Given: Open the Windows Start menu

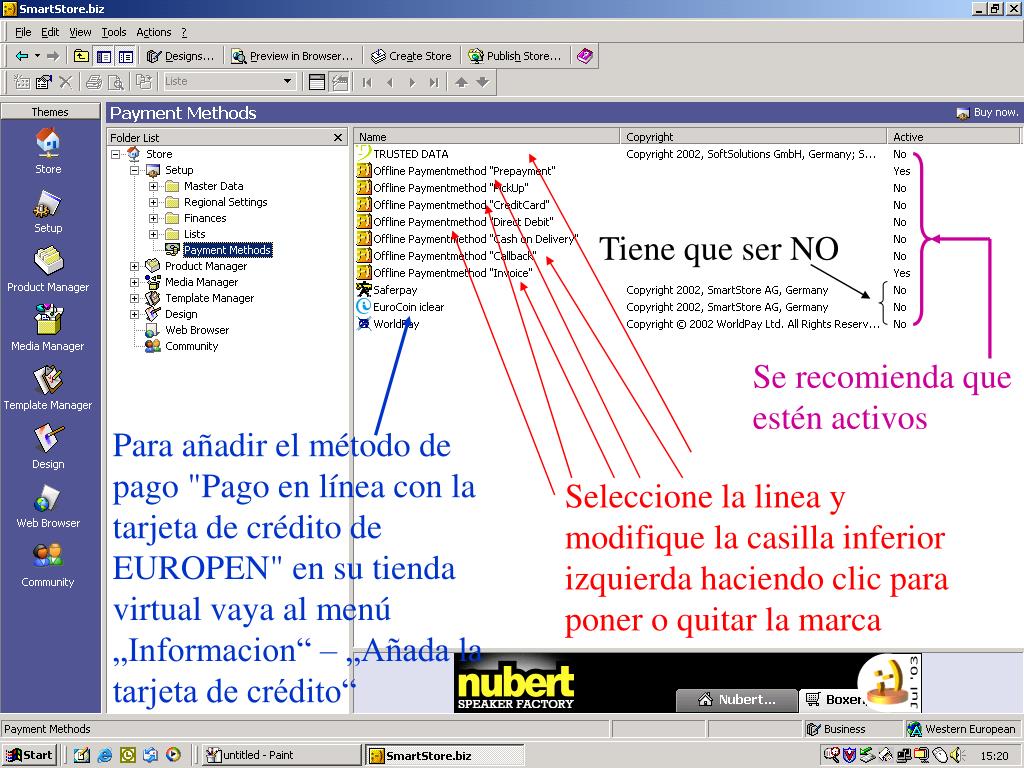Looking at the screenshot, I should [x=29, y=755].
